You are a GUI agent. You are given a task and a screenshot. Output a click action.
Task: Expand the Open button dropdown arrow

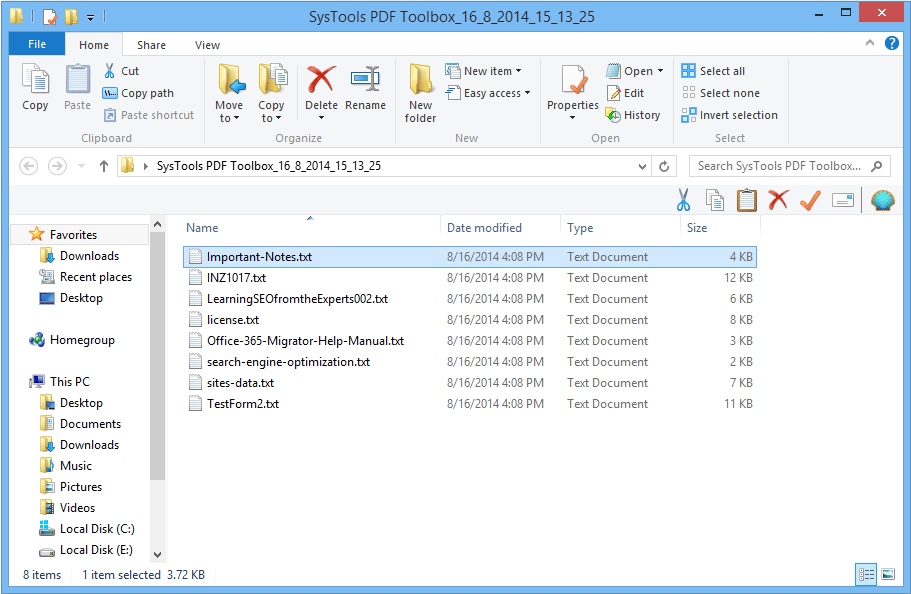point(660,71)
